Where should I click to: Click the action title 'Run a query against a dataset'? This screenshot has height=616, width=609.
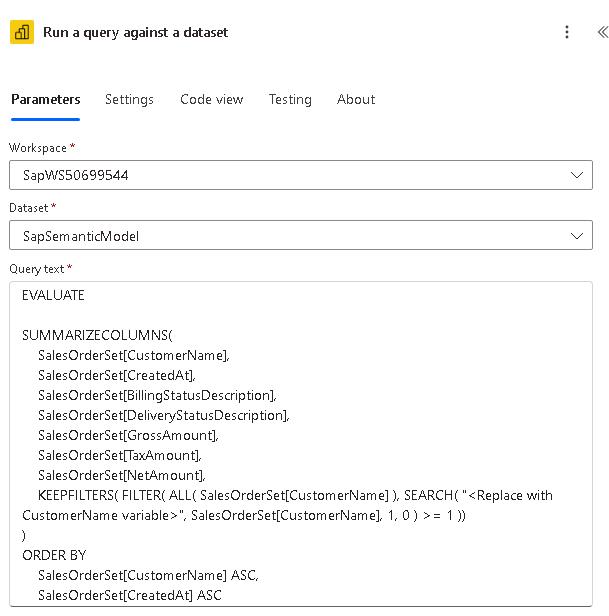click(x=135, y=32)
